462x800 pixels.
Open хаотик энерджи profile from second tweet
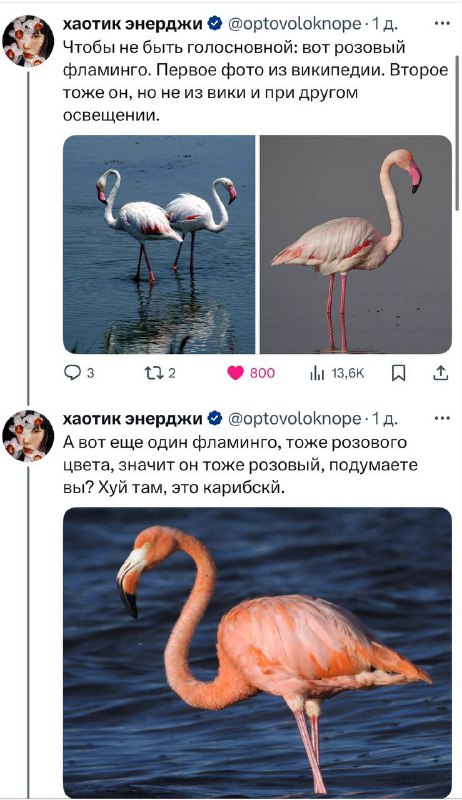[133, 418]
